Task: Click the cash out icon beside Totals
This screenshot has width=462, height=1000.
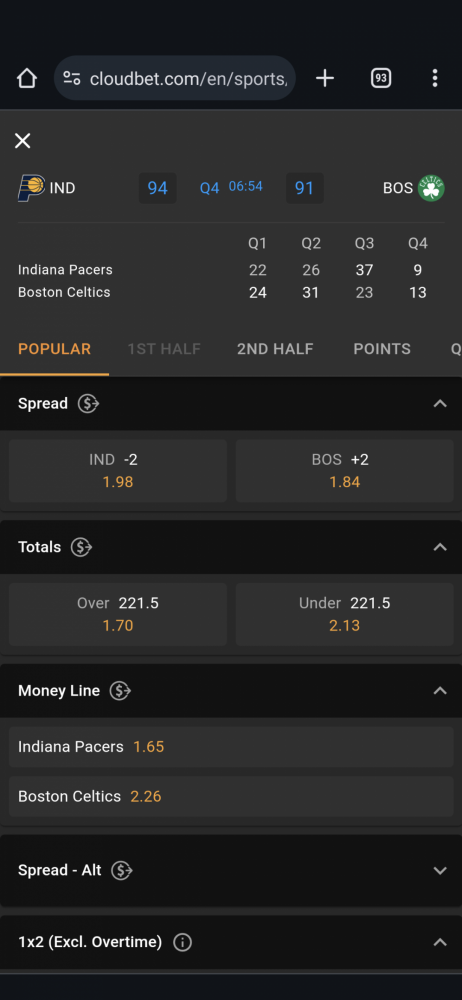Action: click(82, 547)
